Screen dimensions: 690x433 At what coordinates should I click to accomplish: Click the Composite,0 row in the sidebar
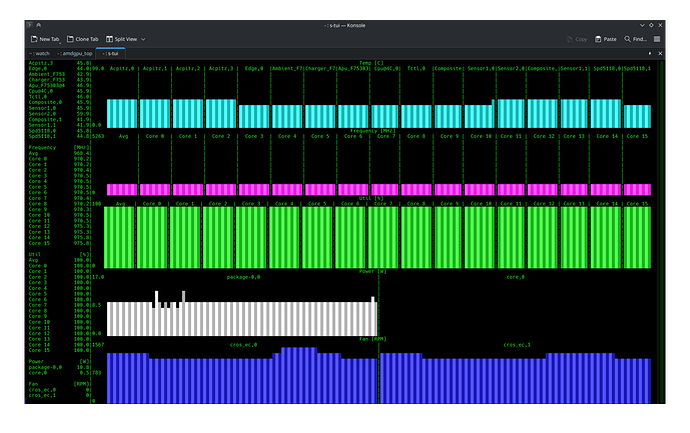[x=59, y=103]
